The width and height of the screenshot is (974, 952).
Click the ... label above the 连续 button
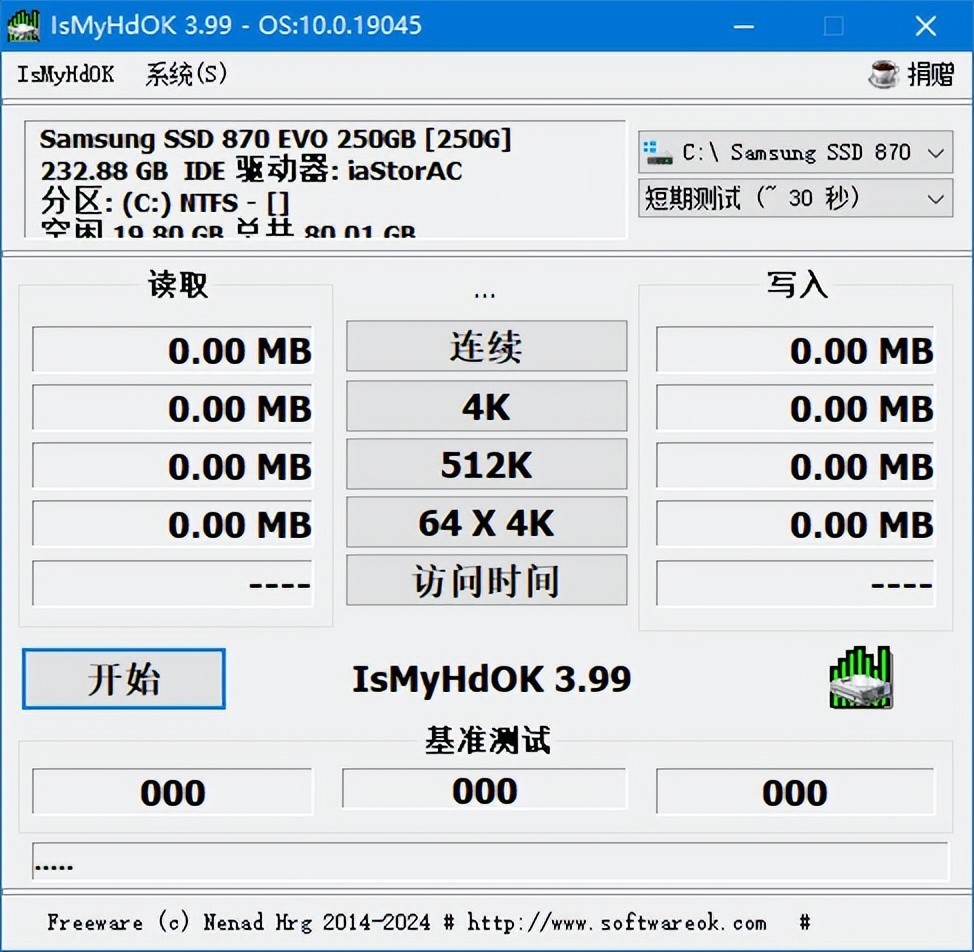coord(485,295)
